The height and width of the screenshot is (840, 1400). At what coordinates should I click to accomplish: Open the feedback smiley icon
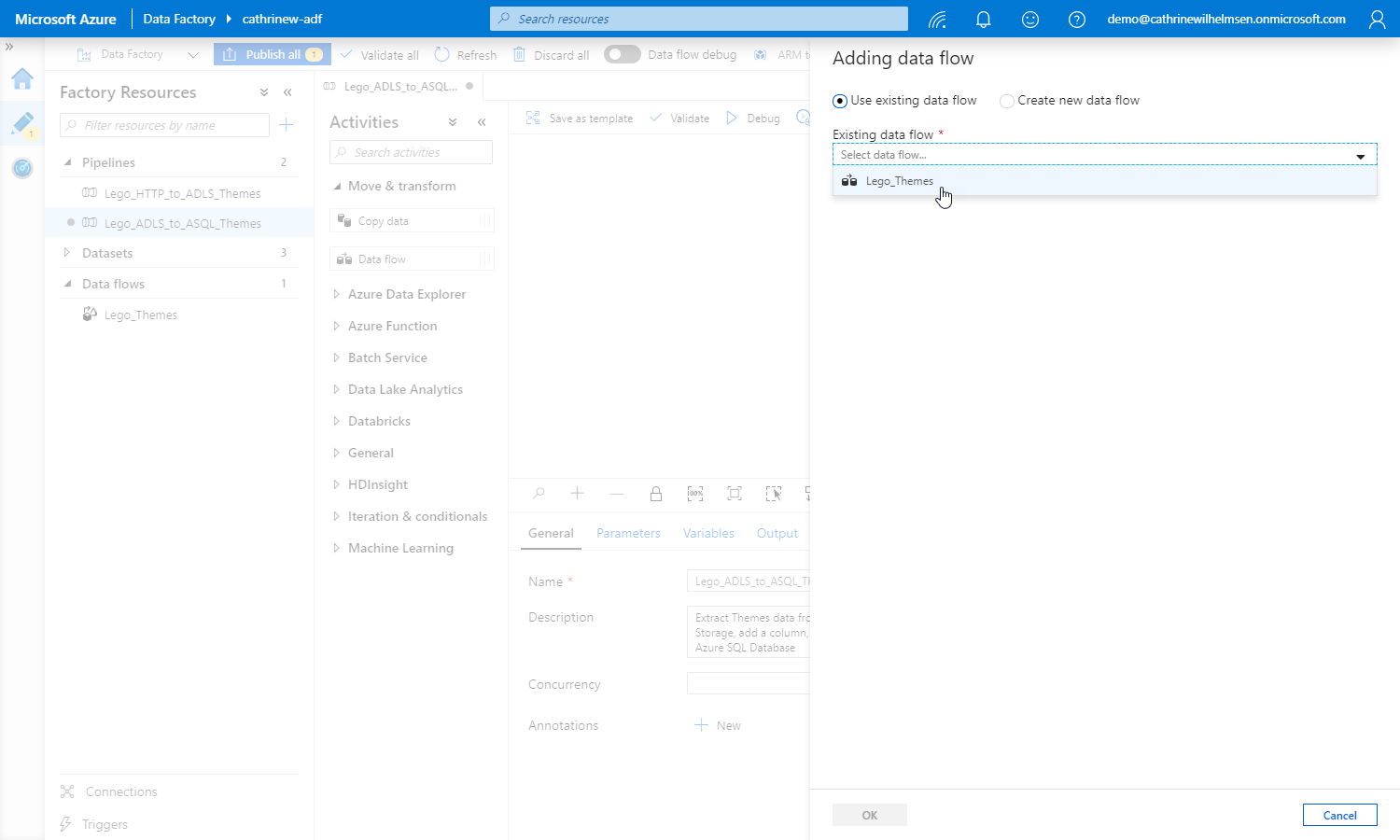click(x=1029, y=19)
